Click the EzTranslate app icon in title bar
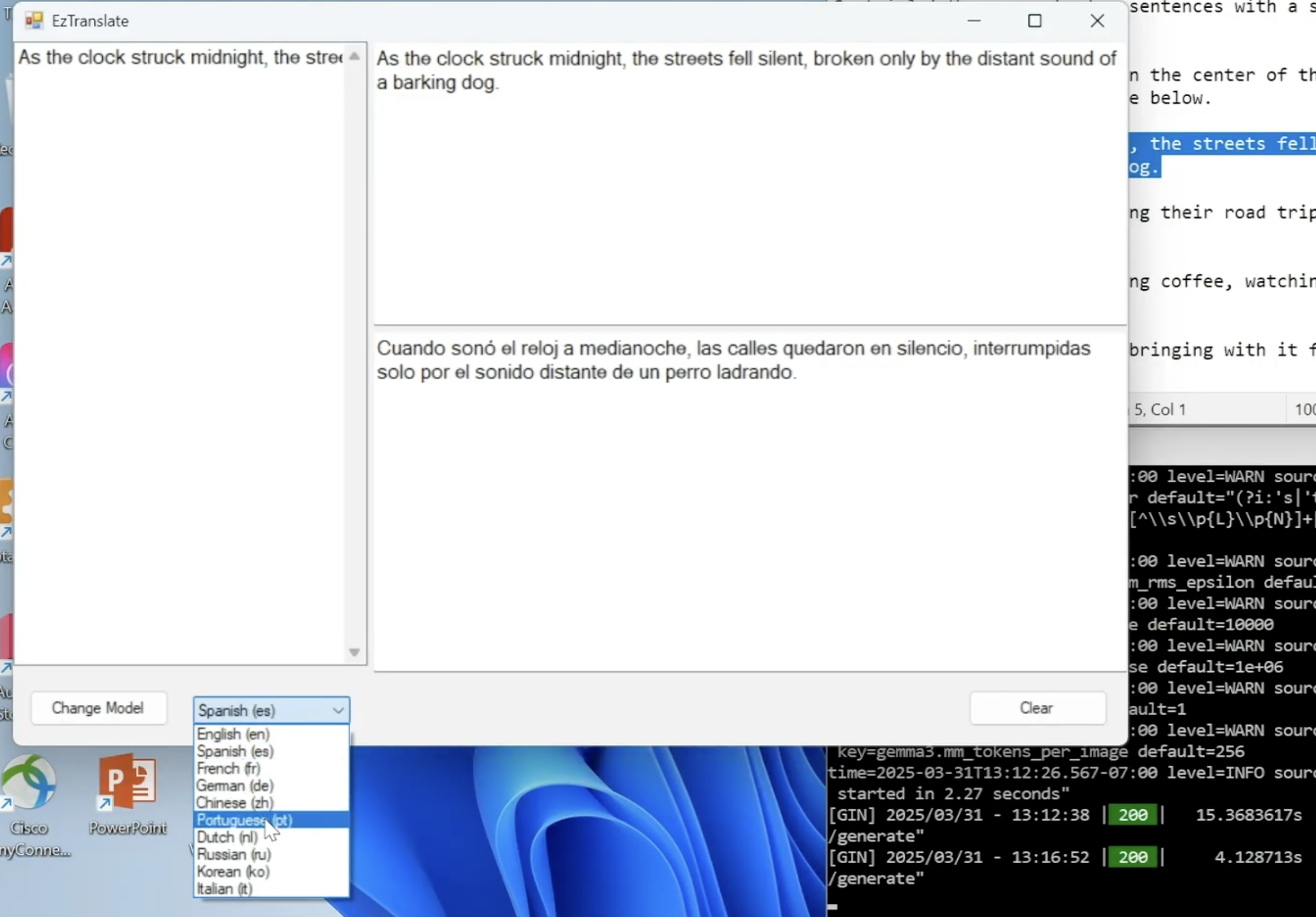1316x917 pixels. pos(34,21)
